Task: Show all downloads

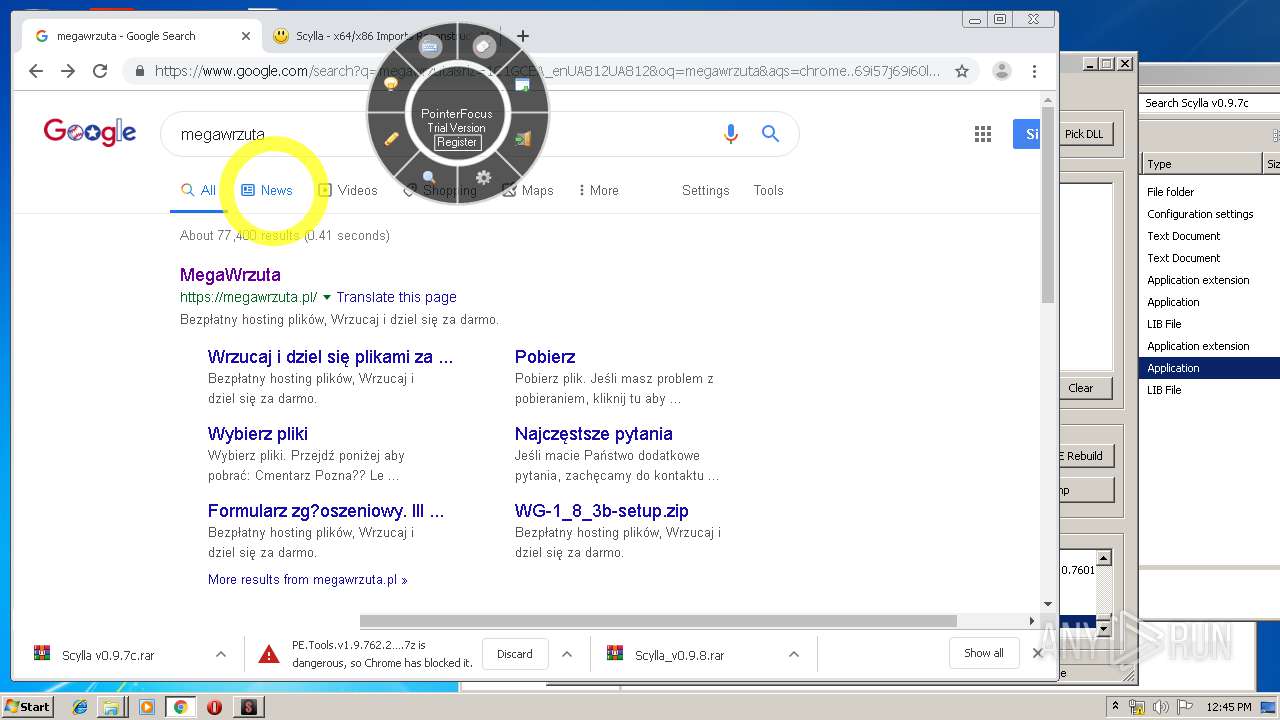Action: click(984, 653)
